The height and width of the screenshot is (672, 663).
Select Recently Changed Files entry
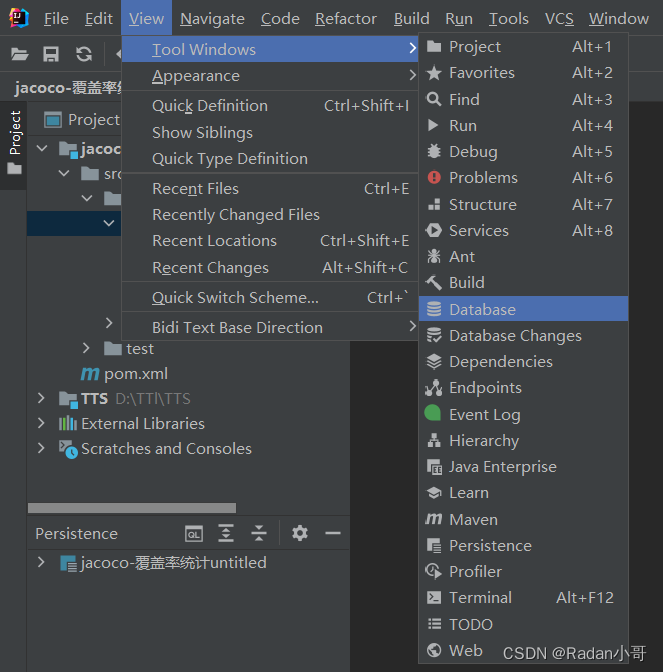(x=270, y=214)
